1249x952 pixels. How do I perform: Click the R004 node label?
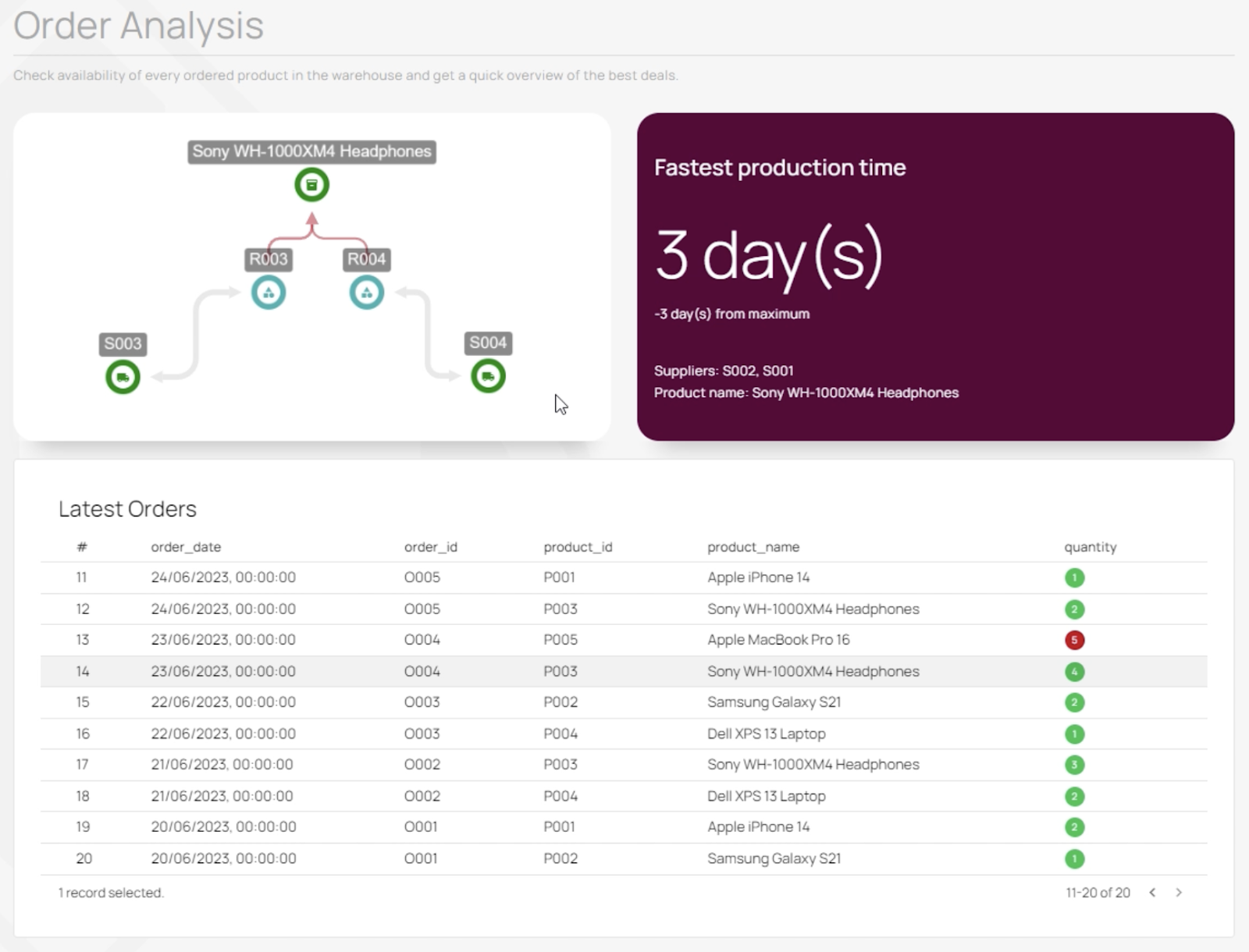pyautogui.click(x=366, y=259)
